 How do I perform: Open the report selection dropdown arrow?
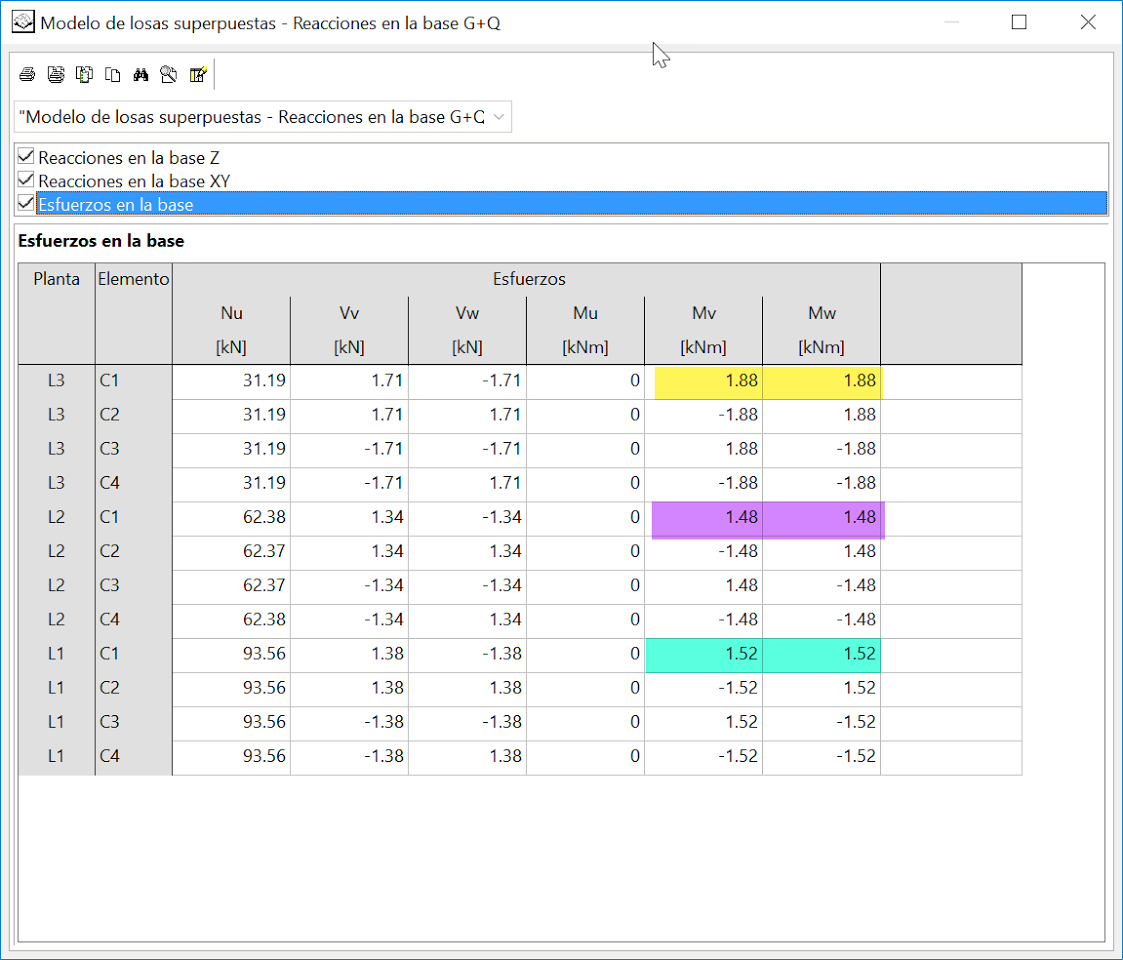[x=499, y=117]
